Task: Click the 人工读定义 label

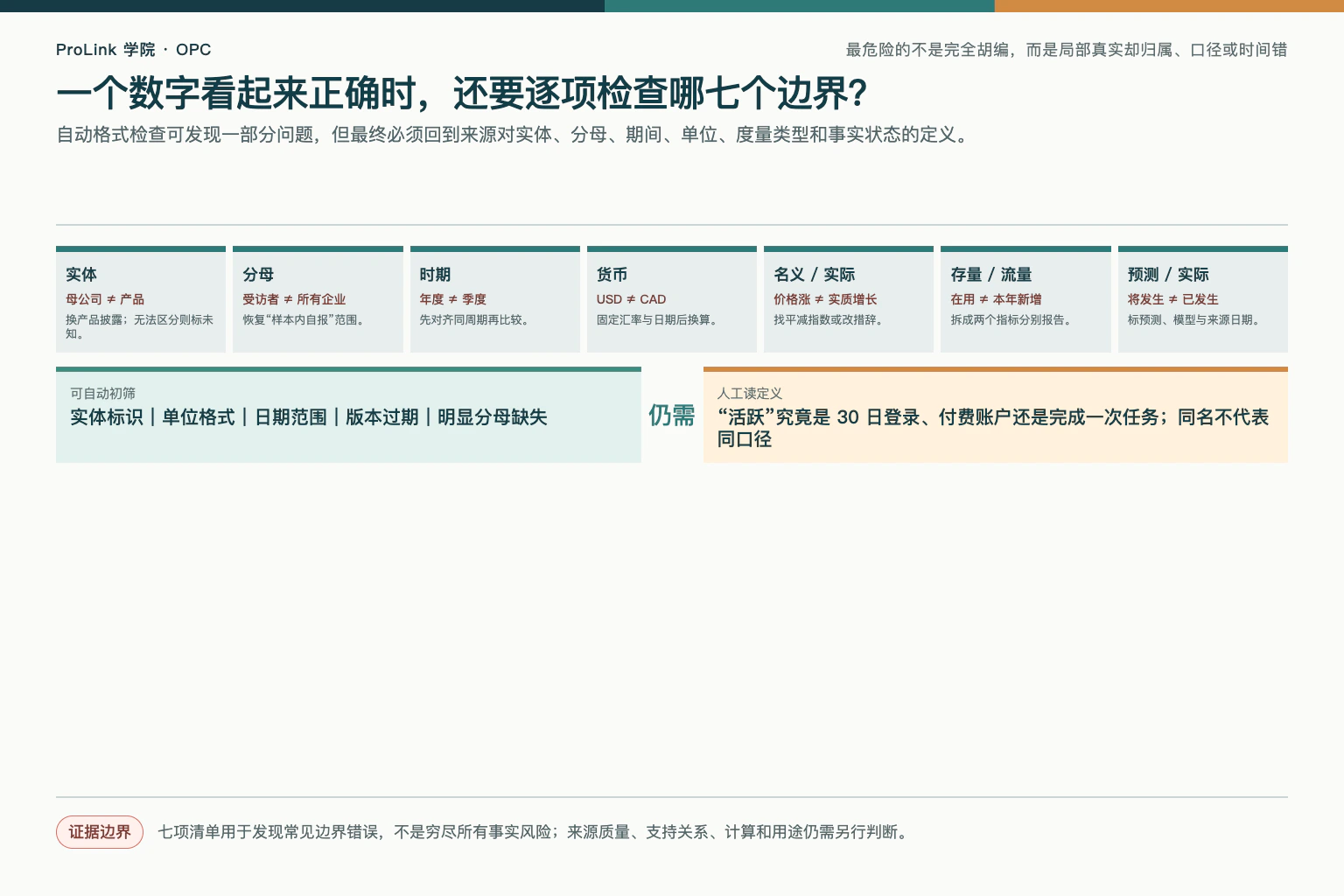Action: (x=750, y=394)
